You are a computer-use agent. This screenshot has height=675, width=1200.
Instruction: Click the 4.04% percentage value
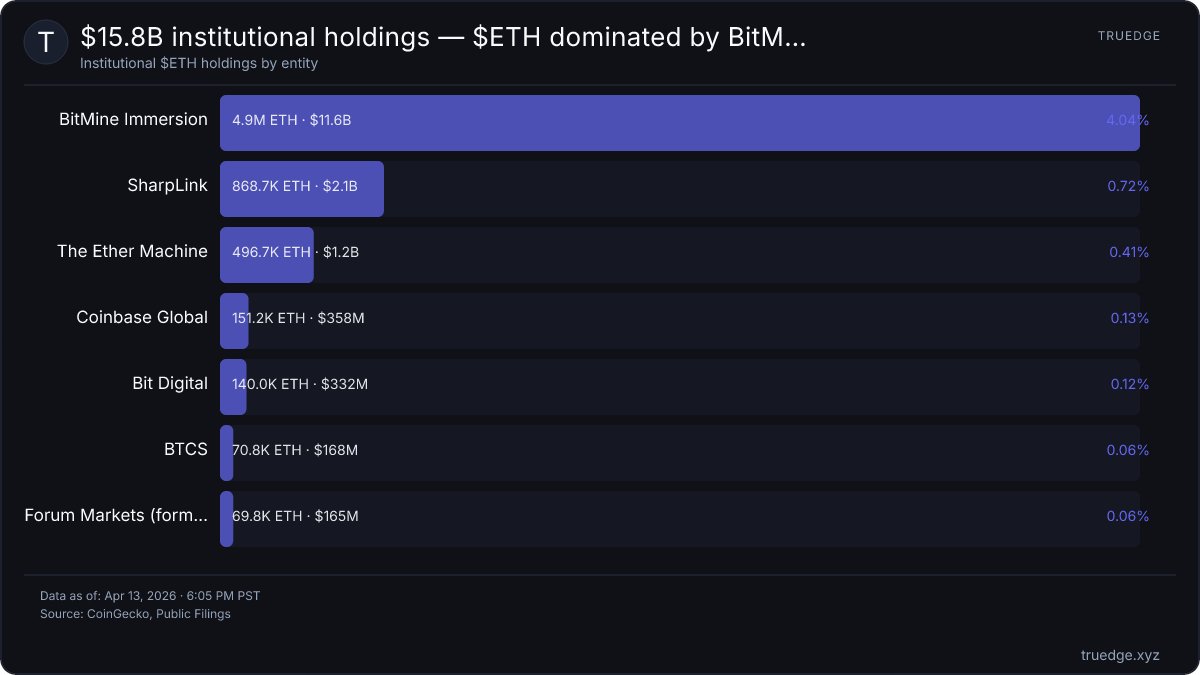pos(1127,120)
